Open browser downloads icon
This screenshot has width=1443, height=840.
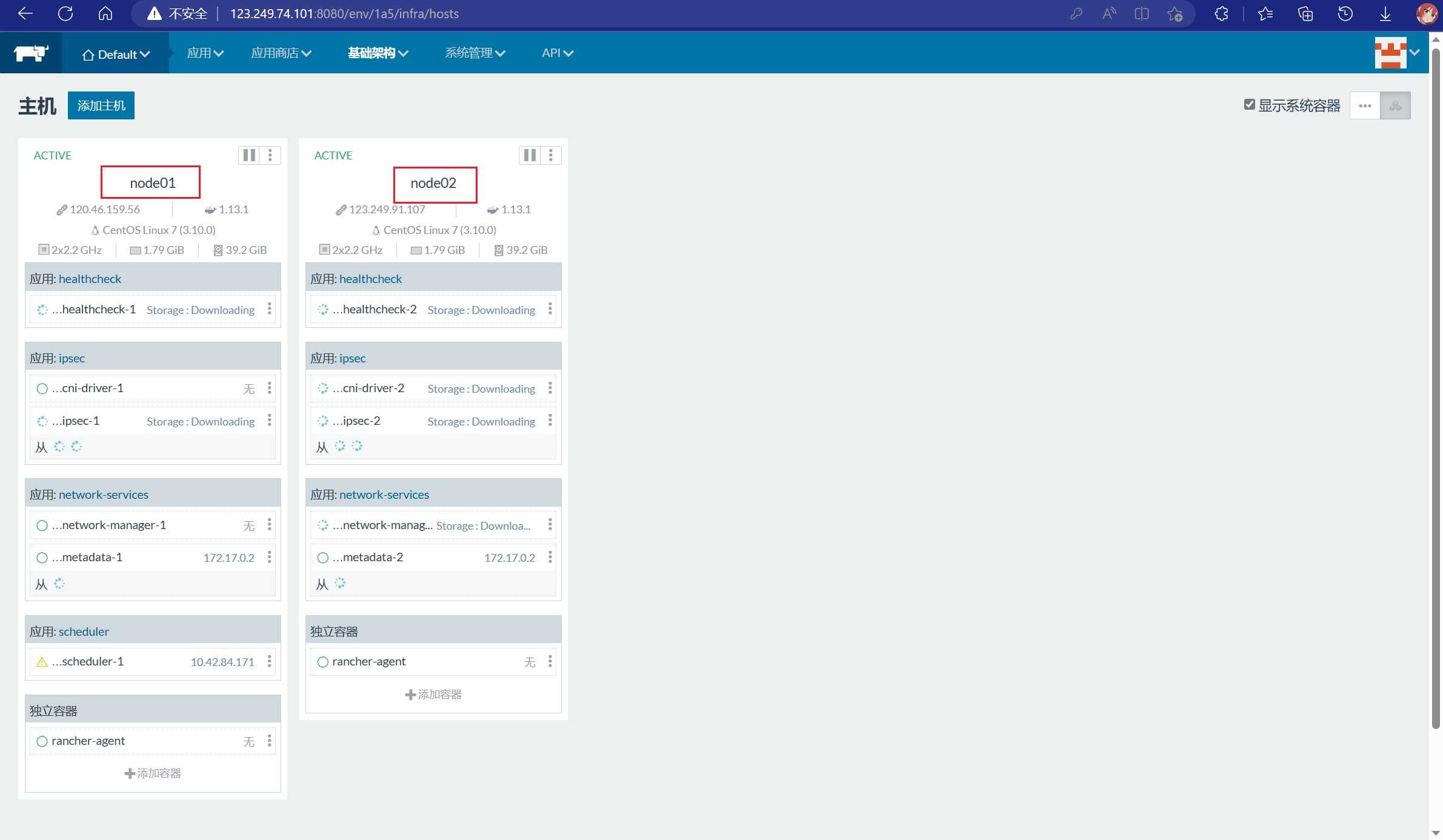coord(1385,13)
